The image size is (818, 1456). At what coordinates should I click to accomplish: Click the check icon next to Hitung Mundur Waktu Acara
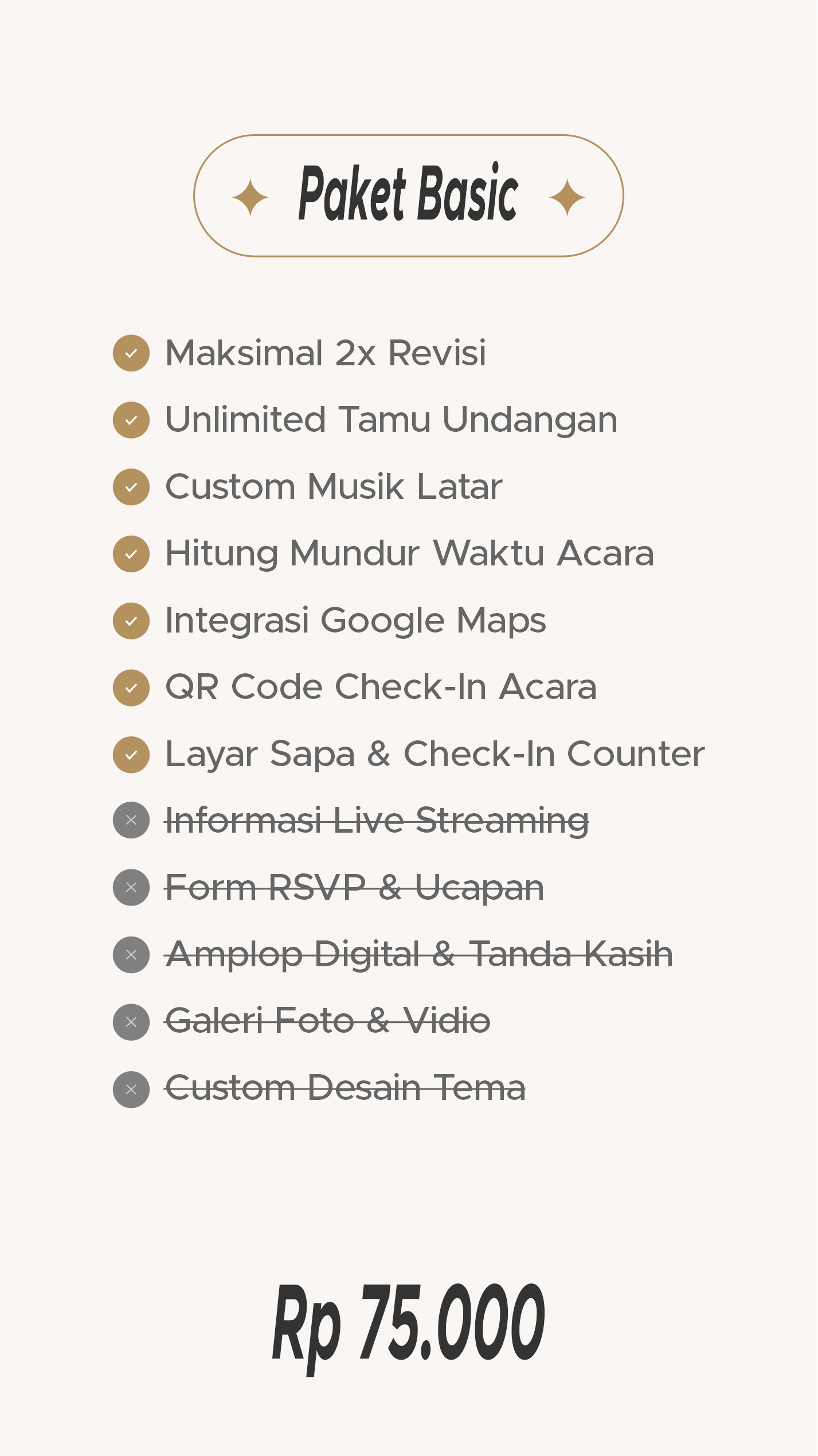pyautogui.click(x=131, y=554)
